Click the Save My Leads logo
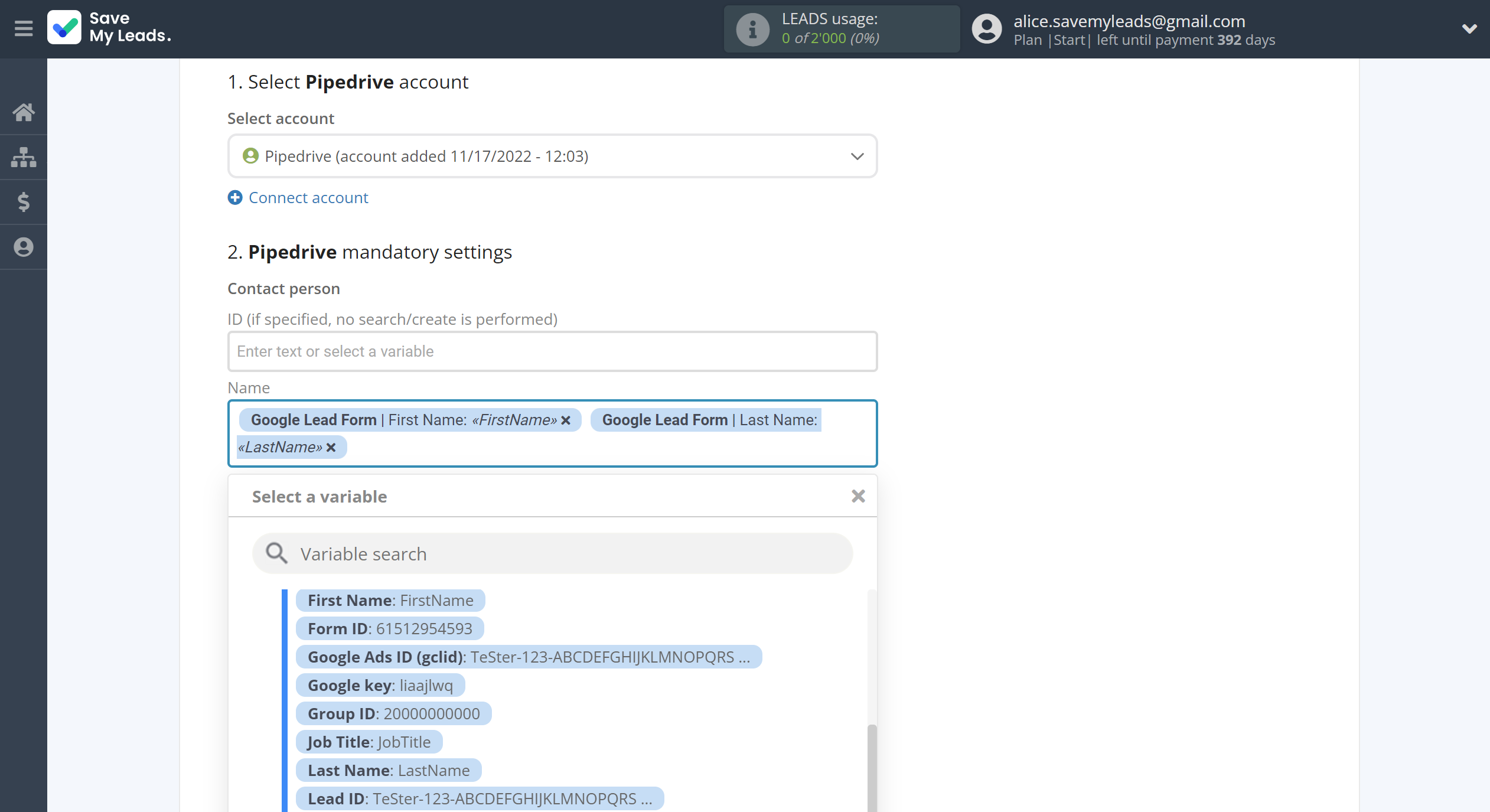Image resolution: width=1490 pixels, height=812 pixels. coord(110,28)
